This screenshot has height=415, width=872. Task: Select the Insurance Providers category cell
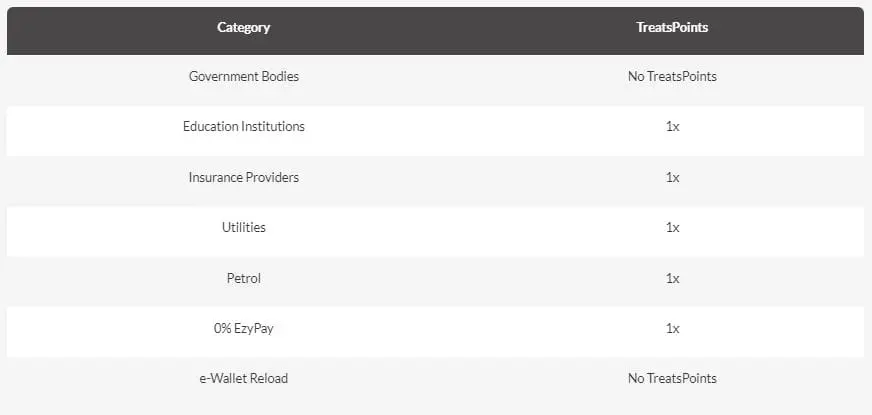pyautogui.click(x=244, y=177)
